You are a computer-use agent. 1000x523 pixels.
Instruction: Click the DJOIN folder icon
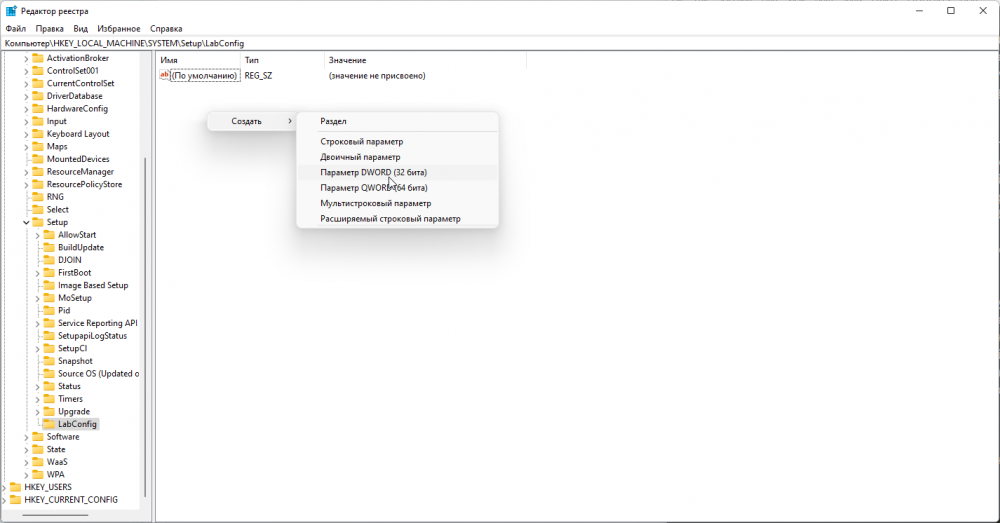pos(49,260)
